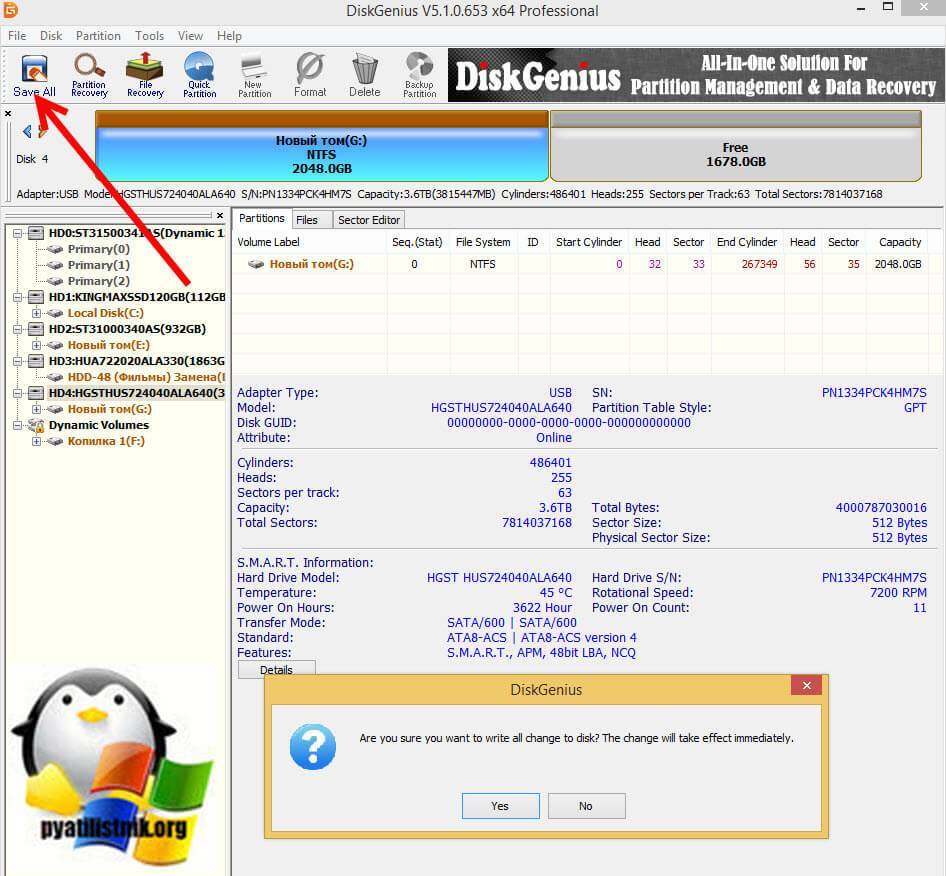Switch to the Sector Editor tab
946x876 pixels.
pyautogui.click(x=369, y=220)
